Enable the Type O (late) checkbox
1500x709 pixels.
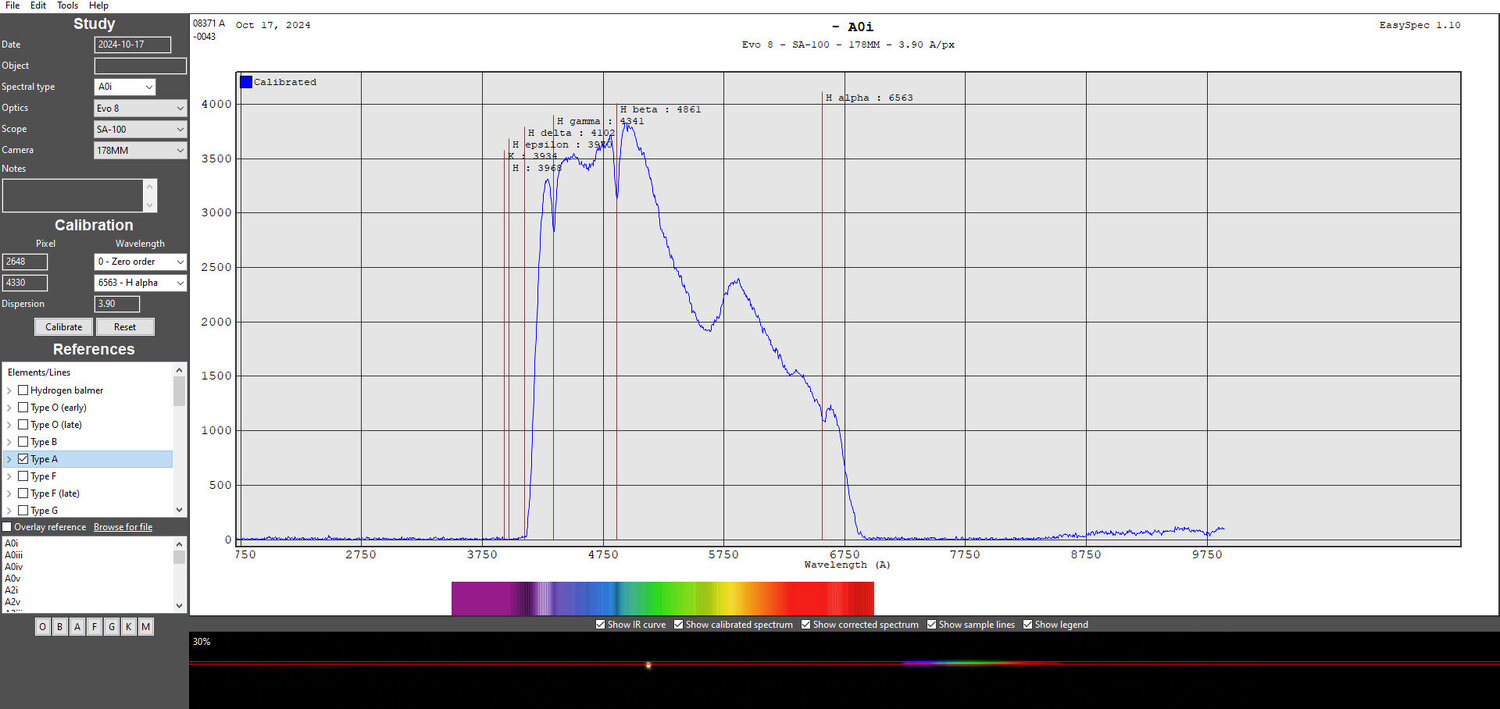[23, 424]
